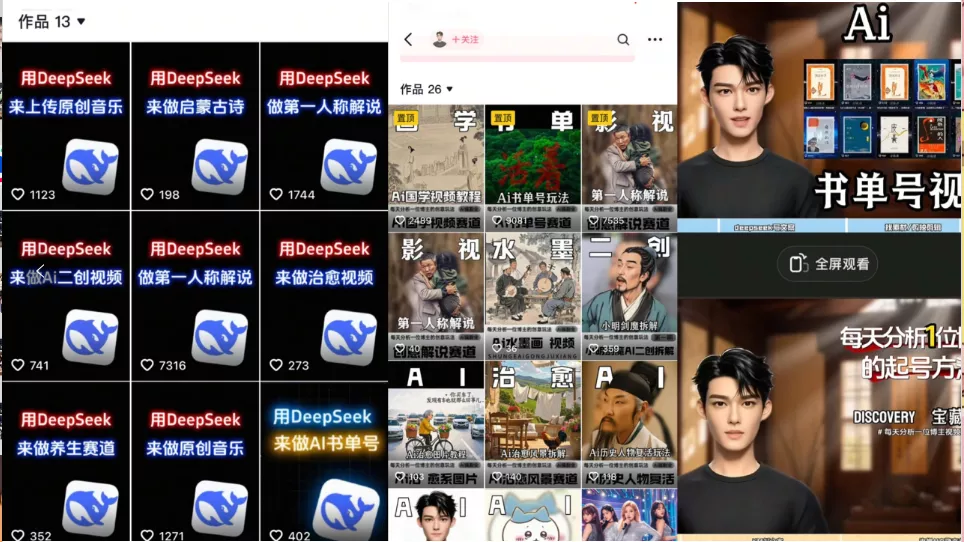Click the heart icon showing 1123 likes

click(18, 195)
